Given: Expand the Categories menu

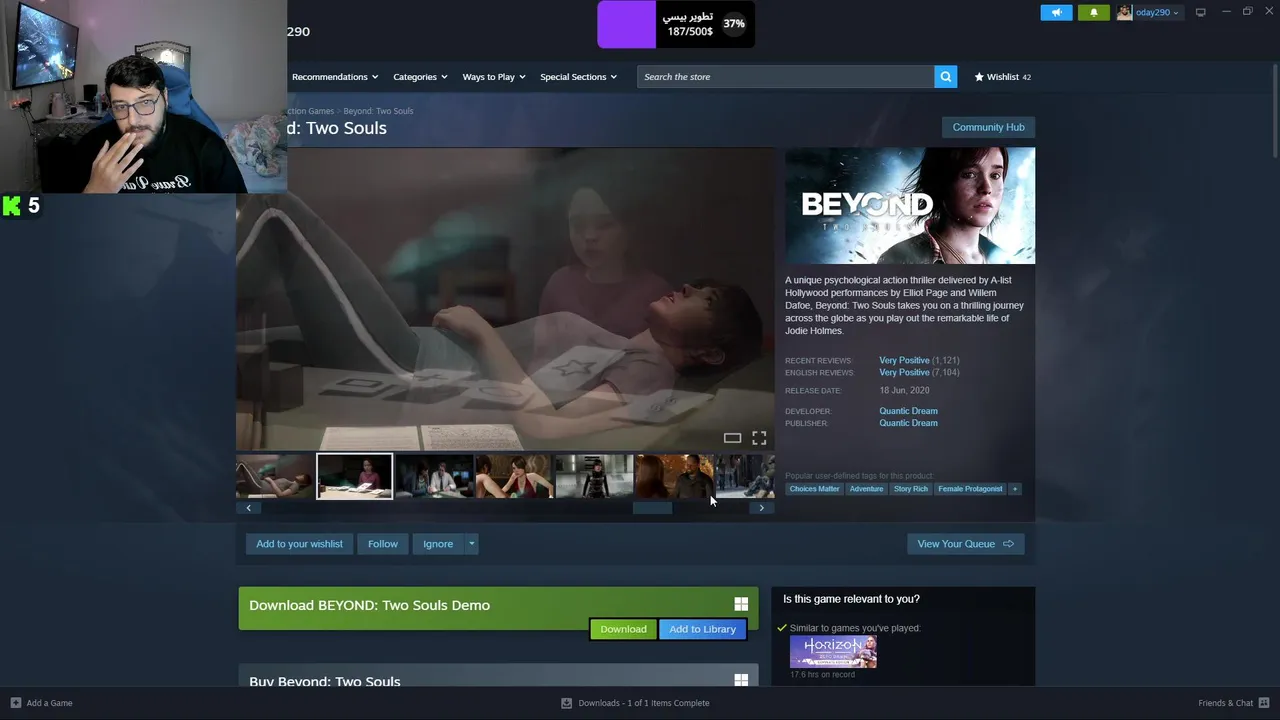Looking at the screenshot, I should (x=420, y=77).
